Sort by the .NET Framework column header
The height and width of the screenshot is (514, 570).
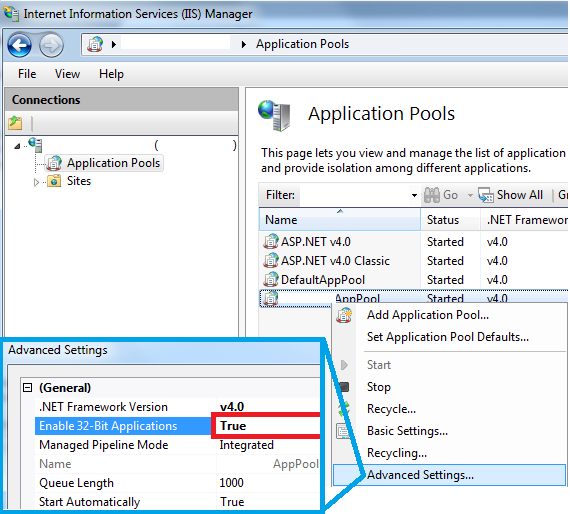click(524, 220)
